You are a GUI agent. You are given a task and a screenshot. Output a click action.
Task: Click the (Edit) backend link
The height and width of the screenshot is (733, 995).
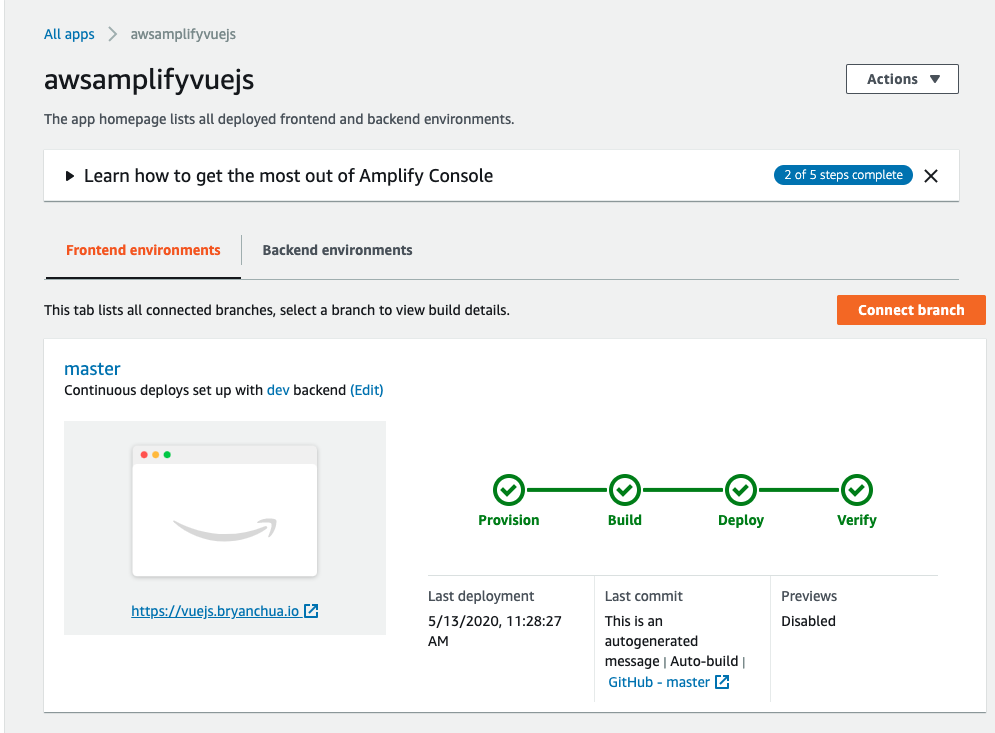pyautogui.click(x=367, y=390)
